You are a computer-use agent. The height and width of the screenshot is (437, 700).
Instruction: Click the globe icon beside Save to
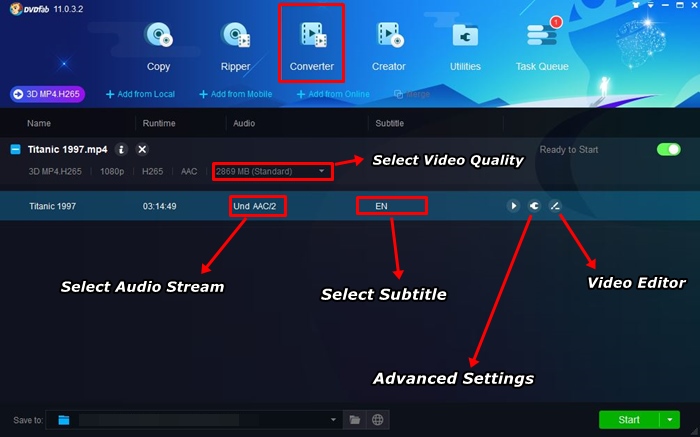coord(378,420)
